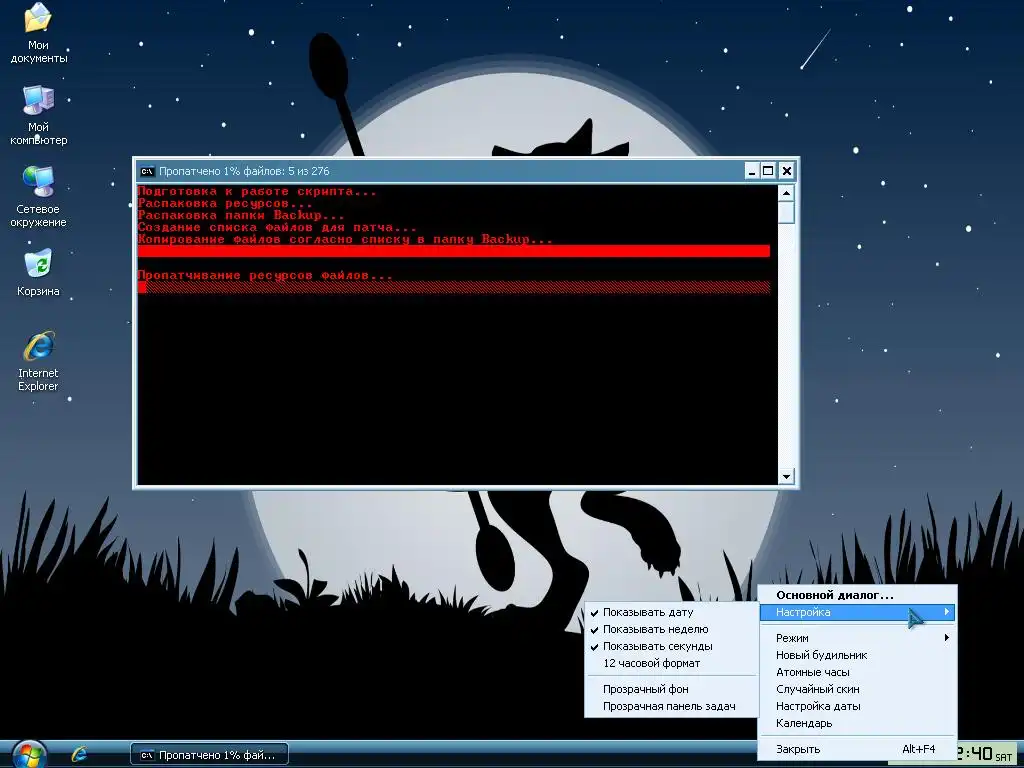This screenshot has width=1024, height=768.
Task: Choose Случайный скин from the menu
Action: [857, 689]
